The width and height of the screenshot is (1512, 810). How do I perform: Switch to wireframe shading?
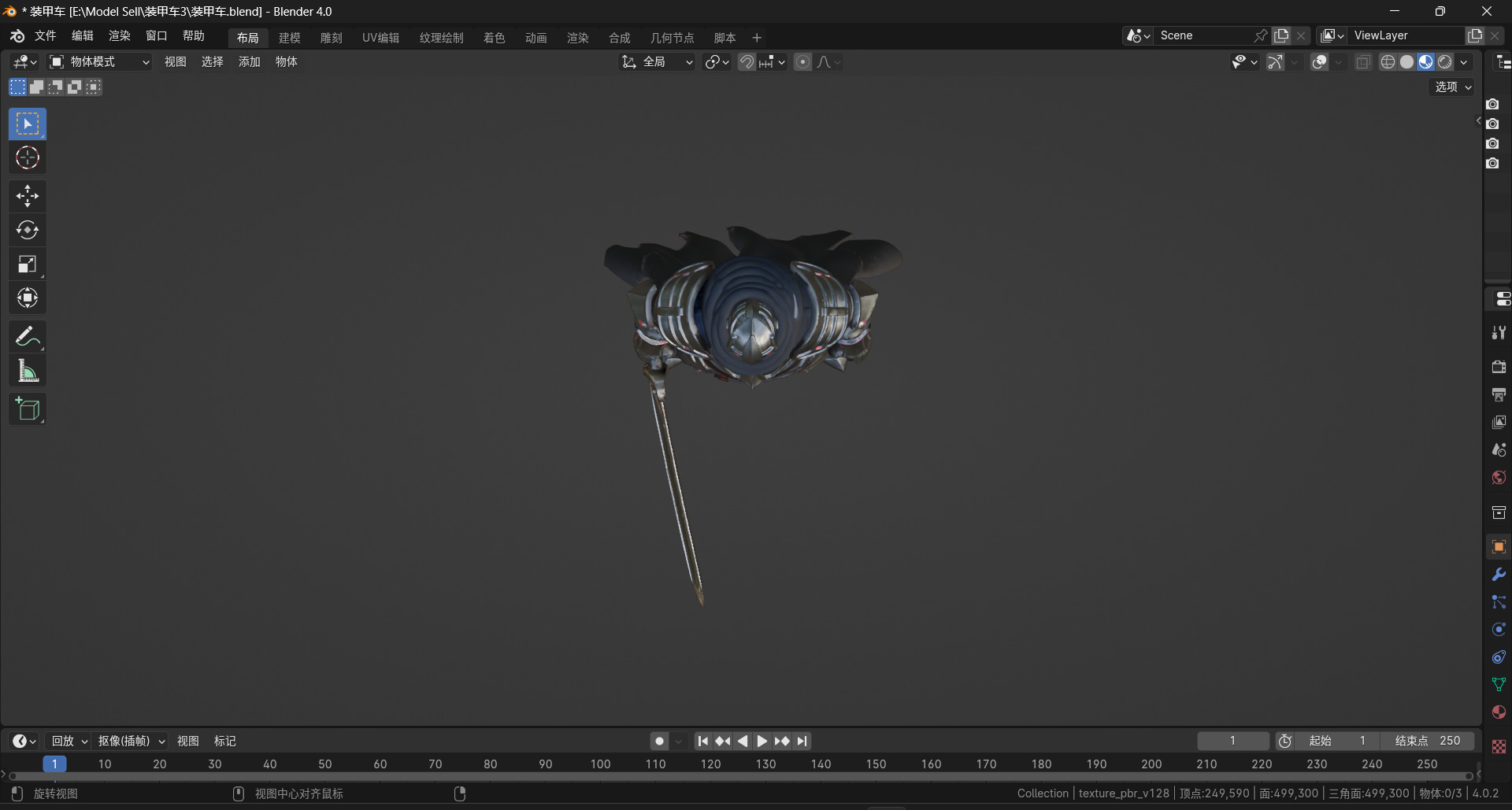coord(1388,62)
